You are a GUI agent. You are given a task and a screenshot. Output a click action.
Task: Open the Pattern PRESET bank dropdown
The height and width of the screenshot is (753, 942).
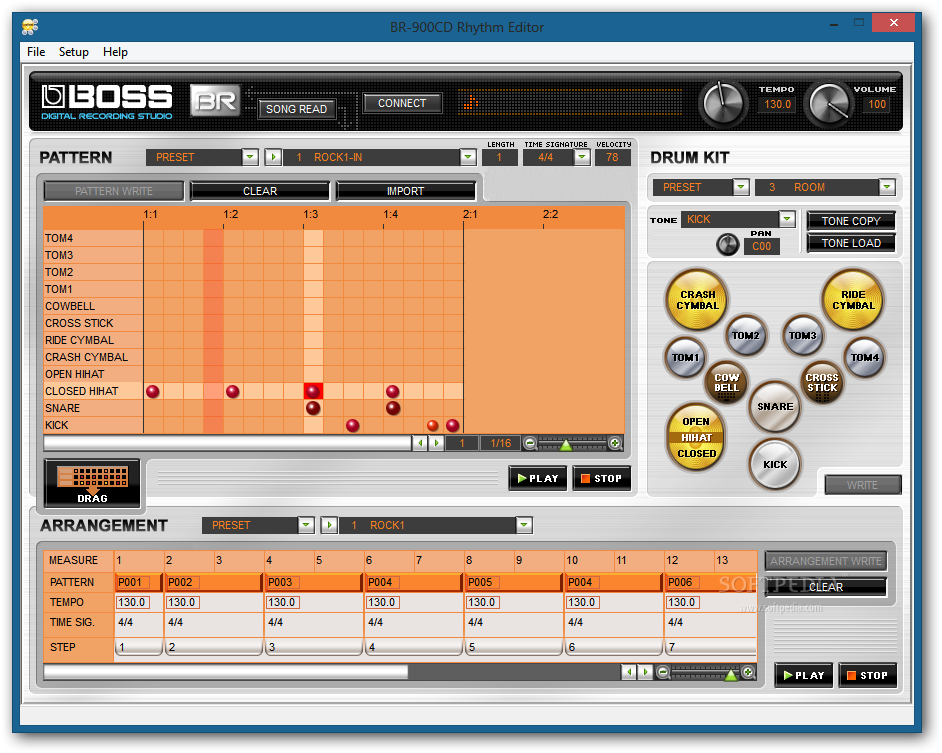click(250, 157)
